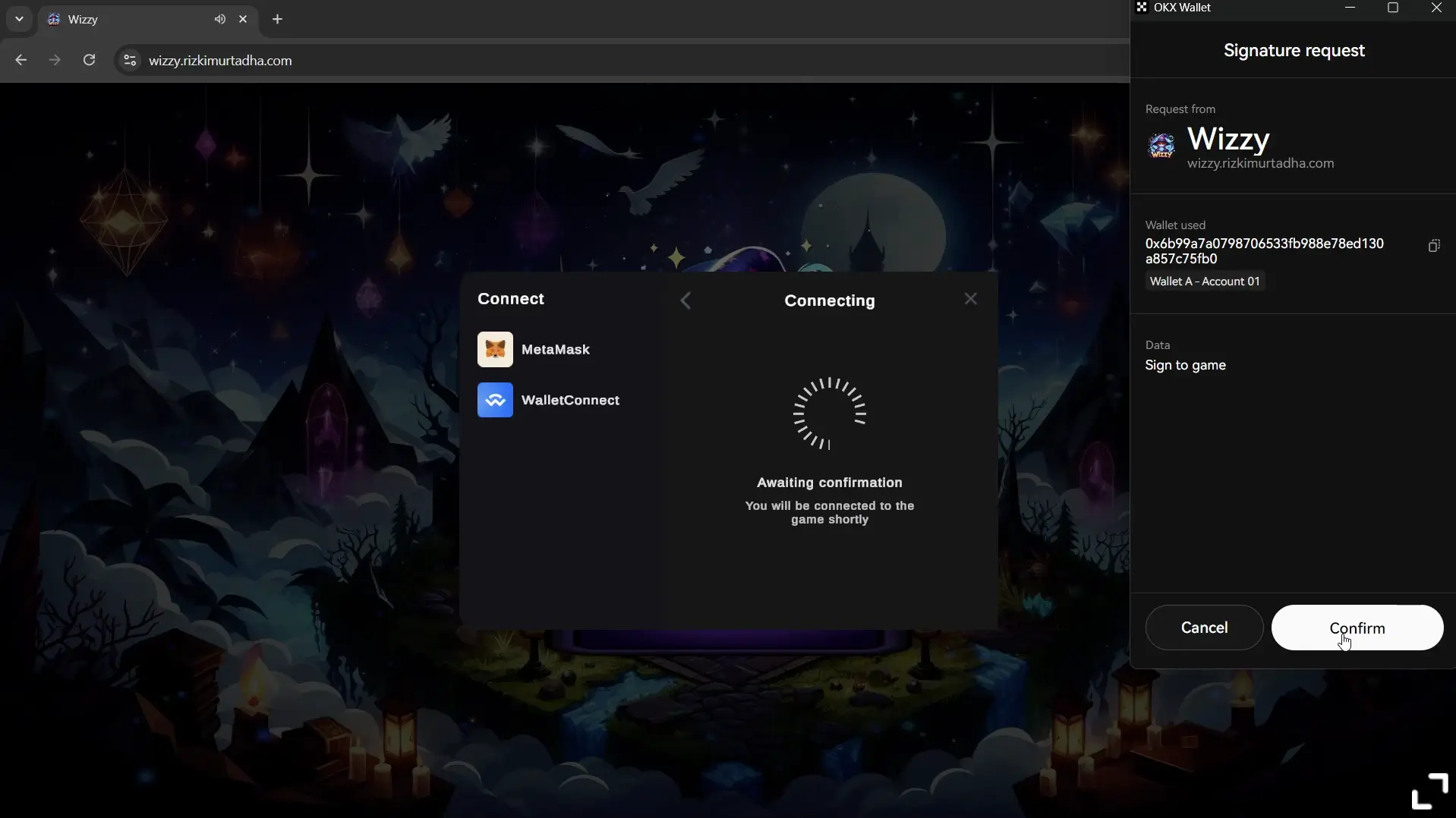Go back from Connecting panel
Viewport: 1456px width, 818px height.
pos(685,300)
